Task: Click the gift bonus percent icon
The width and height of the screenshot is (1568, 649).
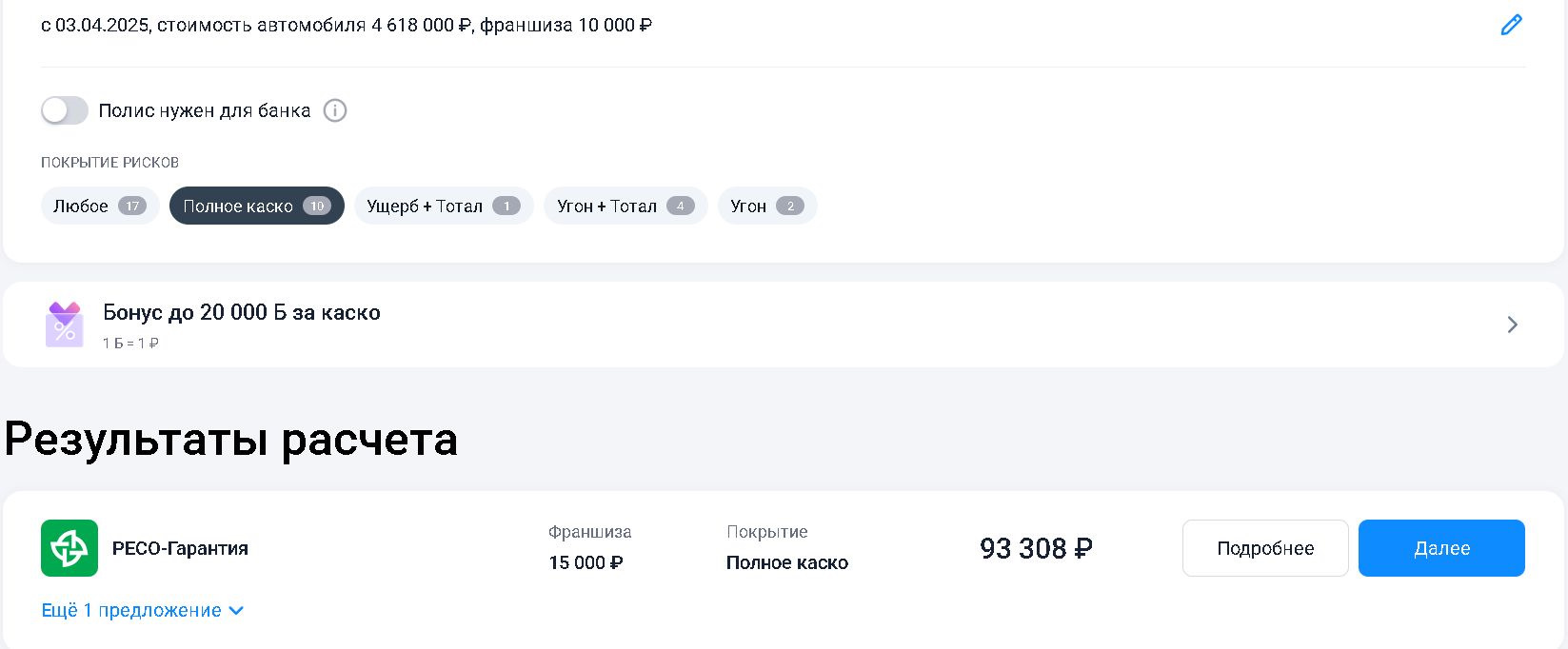Action: (x=65, y=324)
